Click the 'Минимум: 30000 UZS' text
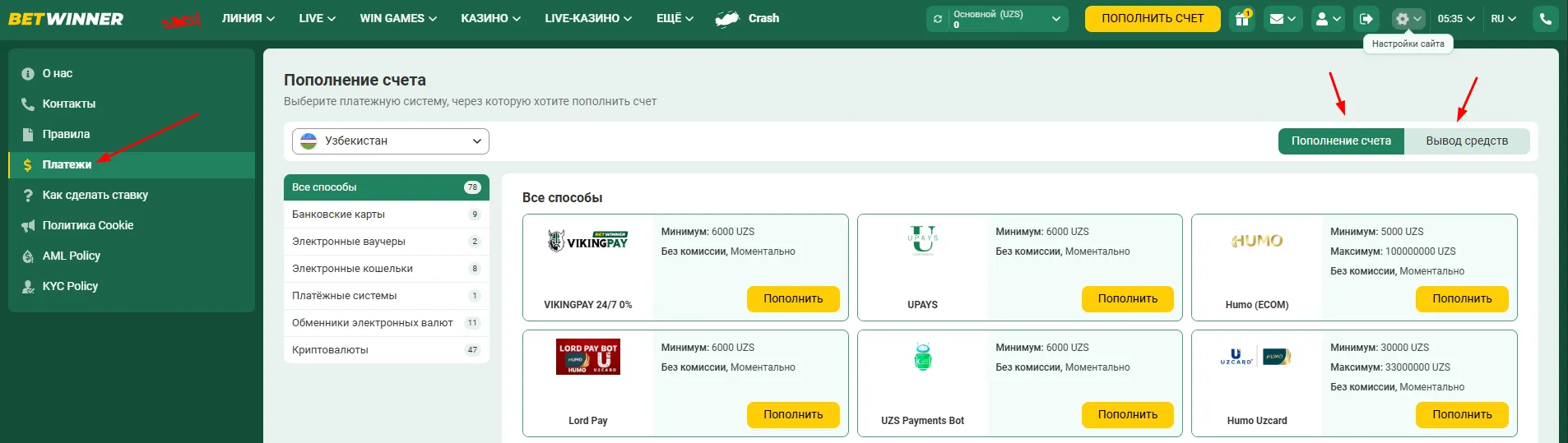 [1380, 348]
